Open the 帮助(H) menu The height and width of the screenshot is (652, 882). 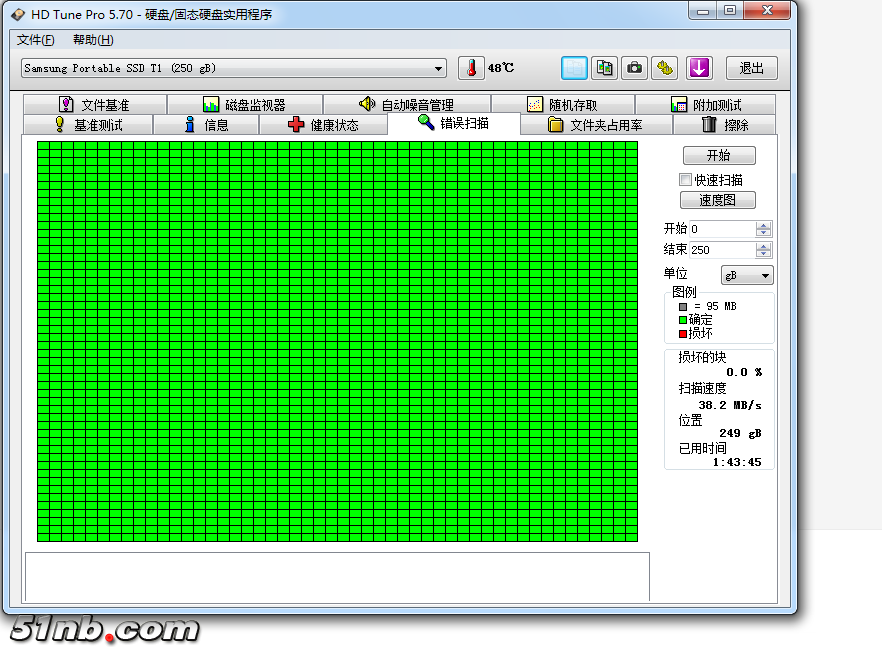93,40
